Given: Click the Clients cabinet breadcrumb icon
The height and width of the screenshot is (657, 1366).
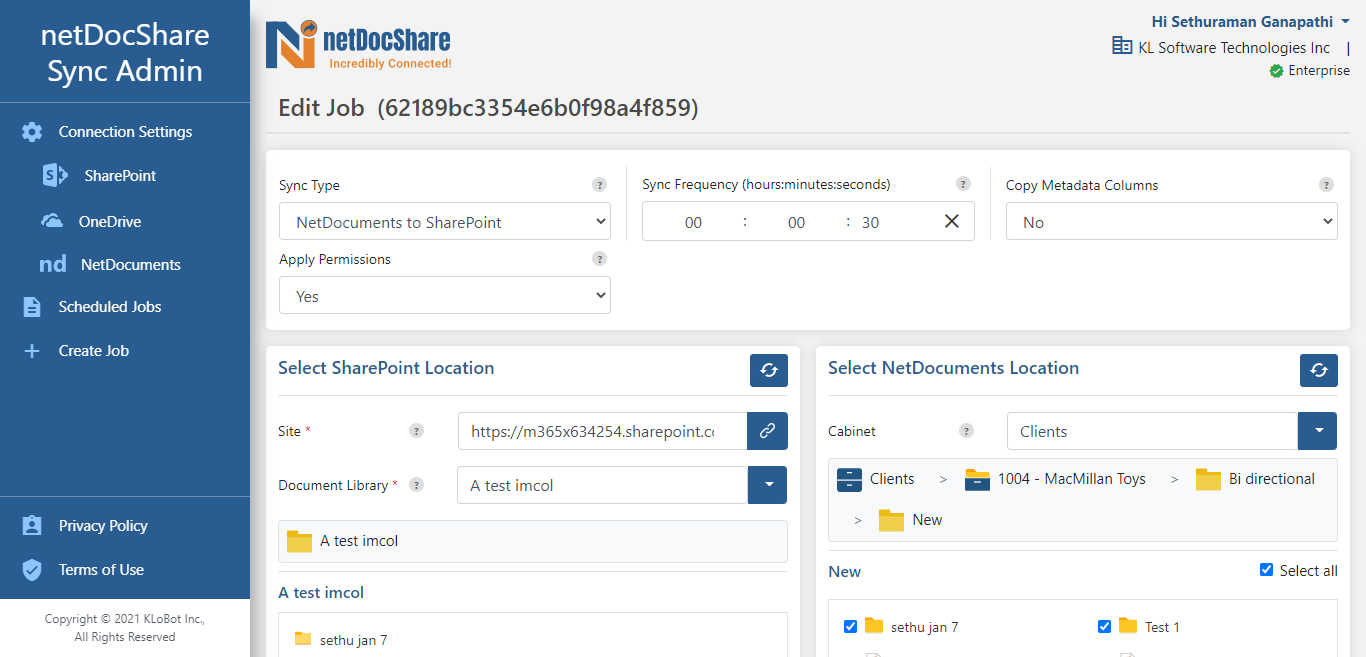Looking at the screenshot, I should 849,479.
